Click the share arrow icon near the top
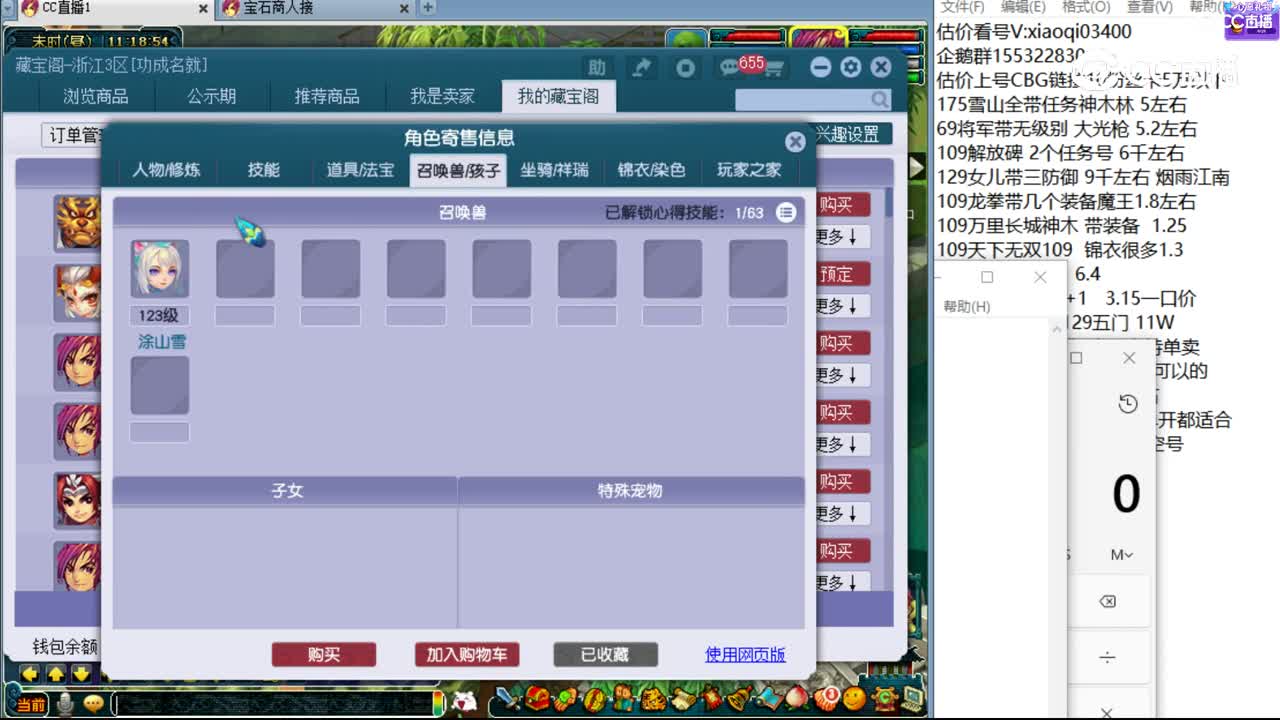1280x720 pixels. 643,66
